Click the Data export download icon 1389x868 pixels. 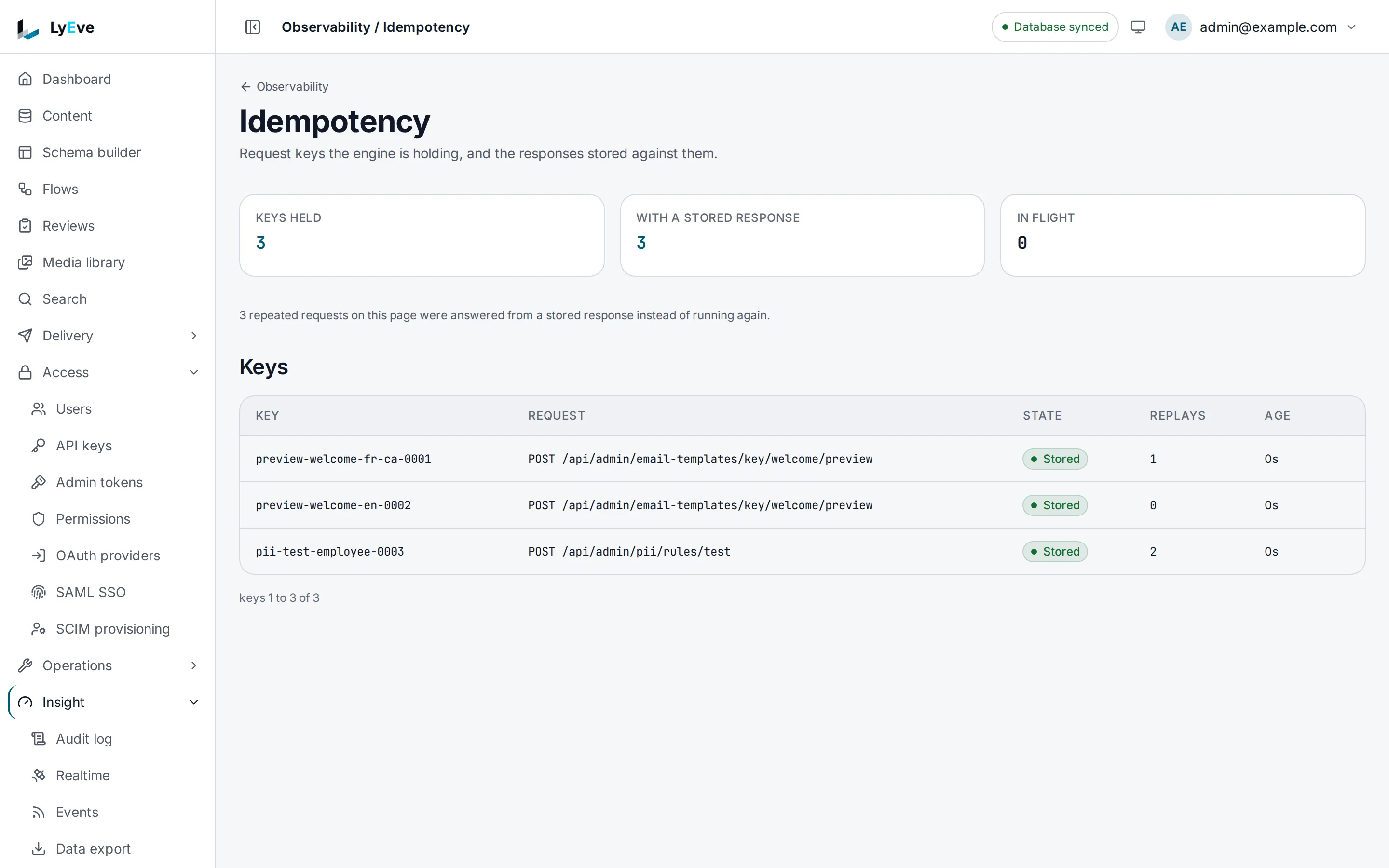39,849
